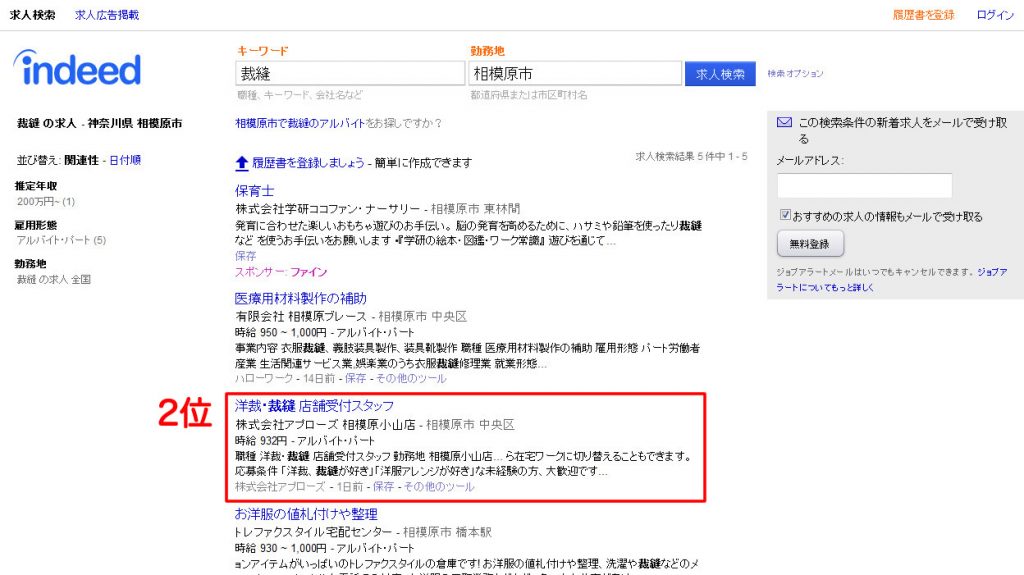Click 保存 under the 保育士 listing
Screen dimensions: 1024x575
pos(246,256)
